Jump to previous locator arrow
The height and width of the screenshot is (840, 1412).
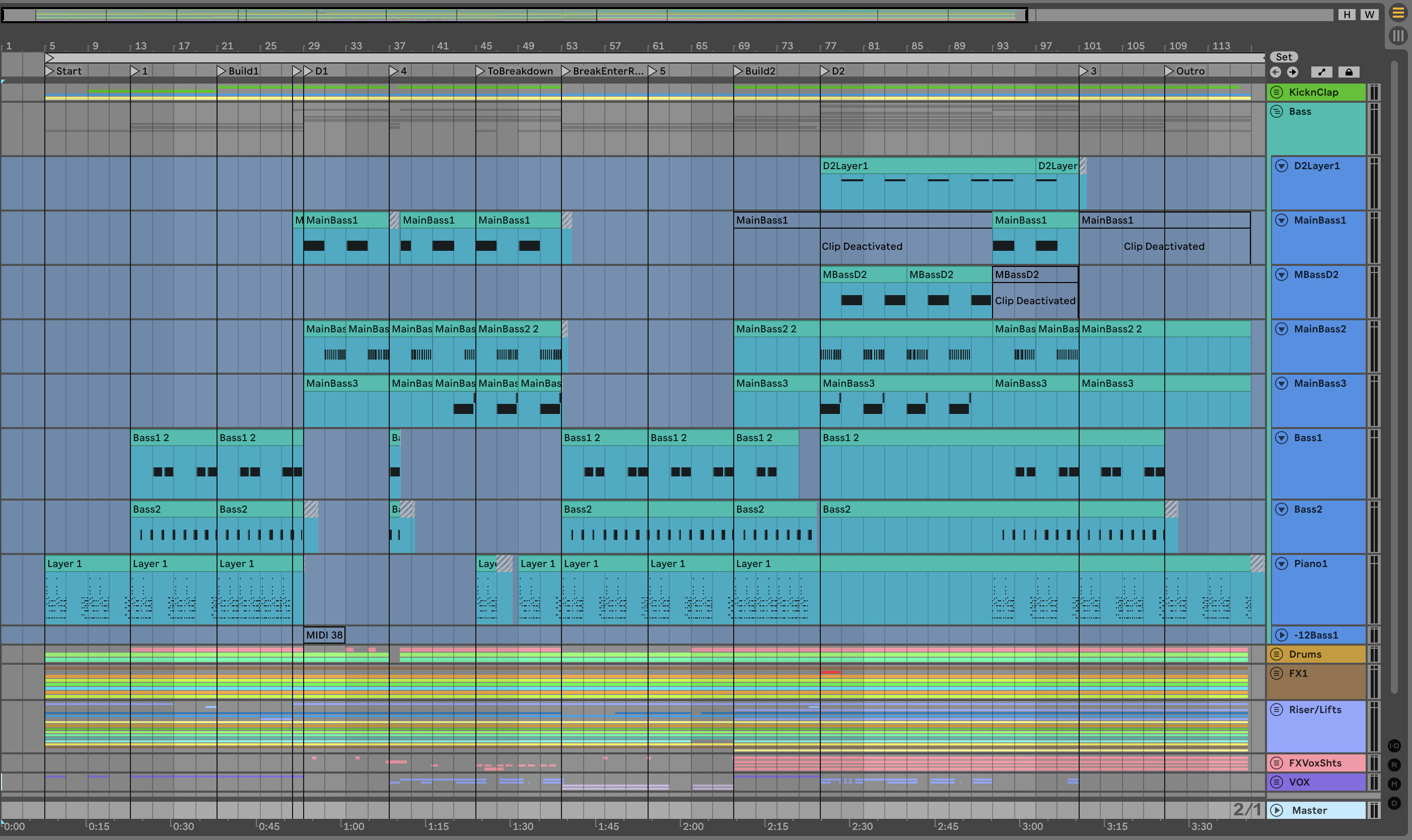(1275, 72)
